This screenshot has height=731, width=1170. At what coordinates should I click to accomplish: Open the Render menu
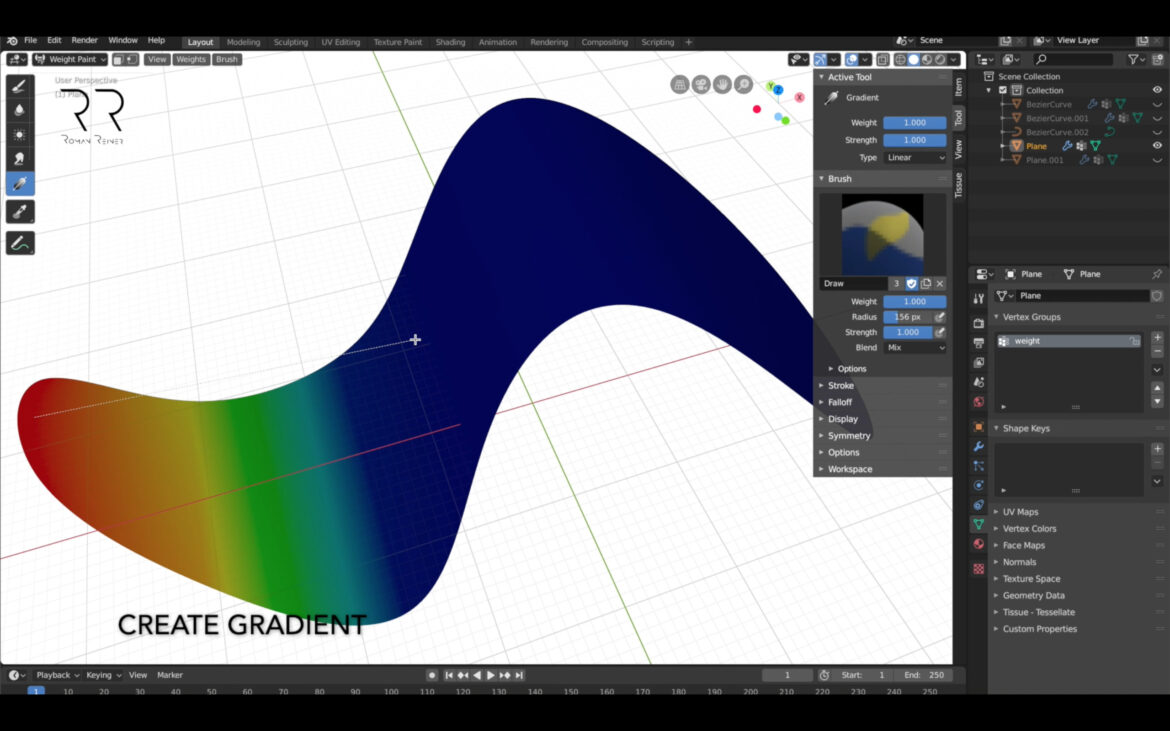84,40
